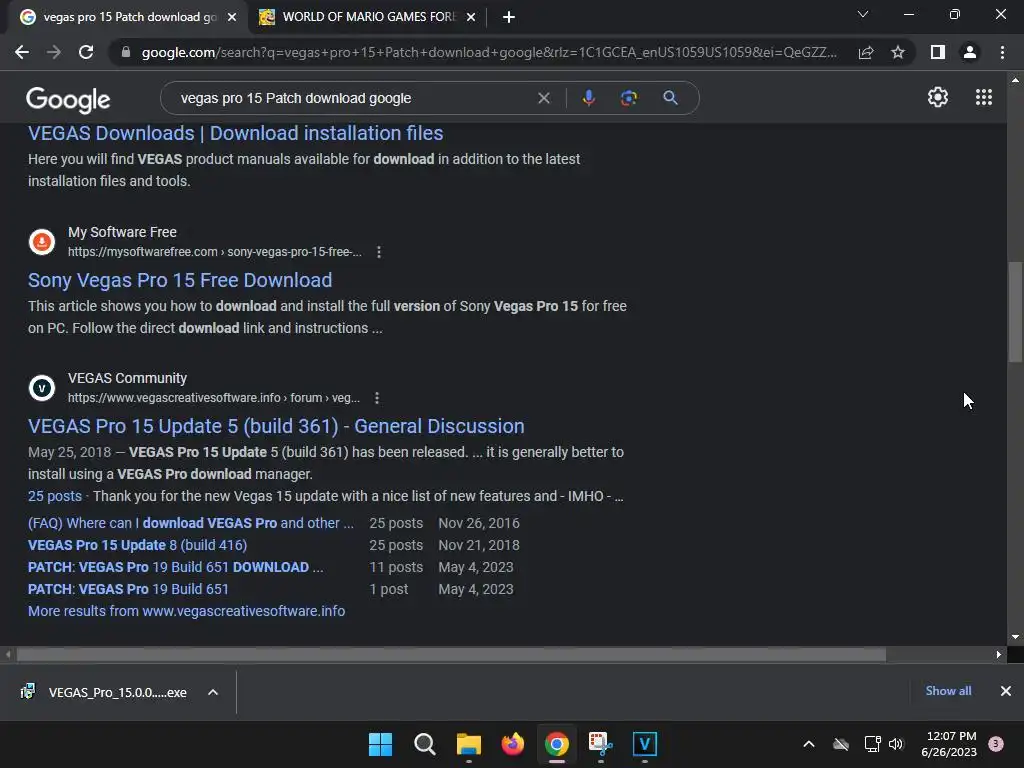This screenshot has width=1024, height=768.
Task: Click the browser address bar URL
Action: click(489, 52)
